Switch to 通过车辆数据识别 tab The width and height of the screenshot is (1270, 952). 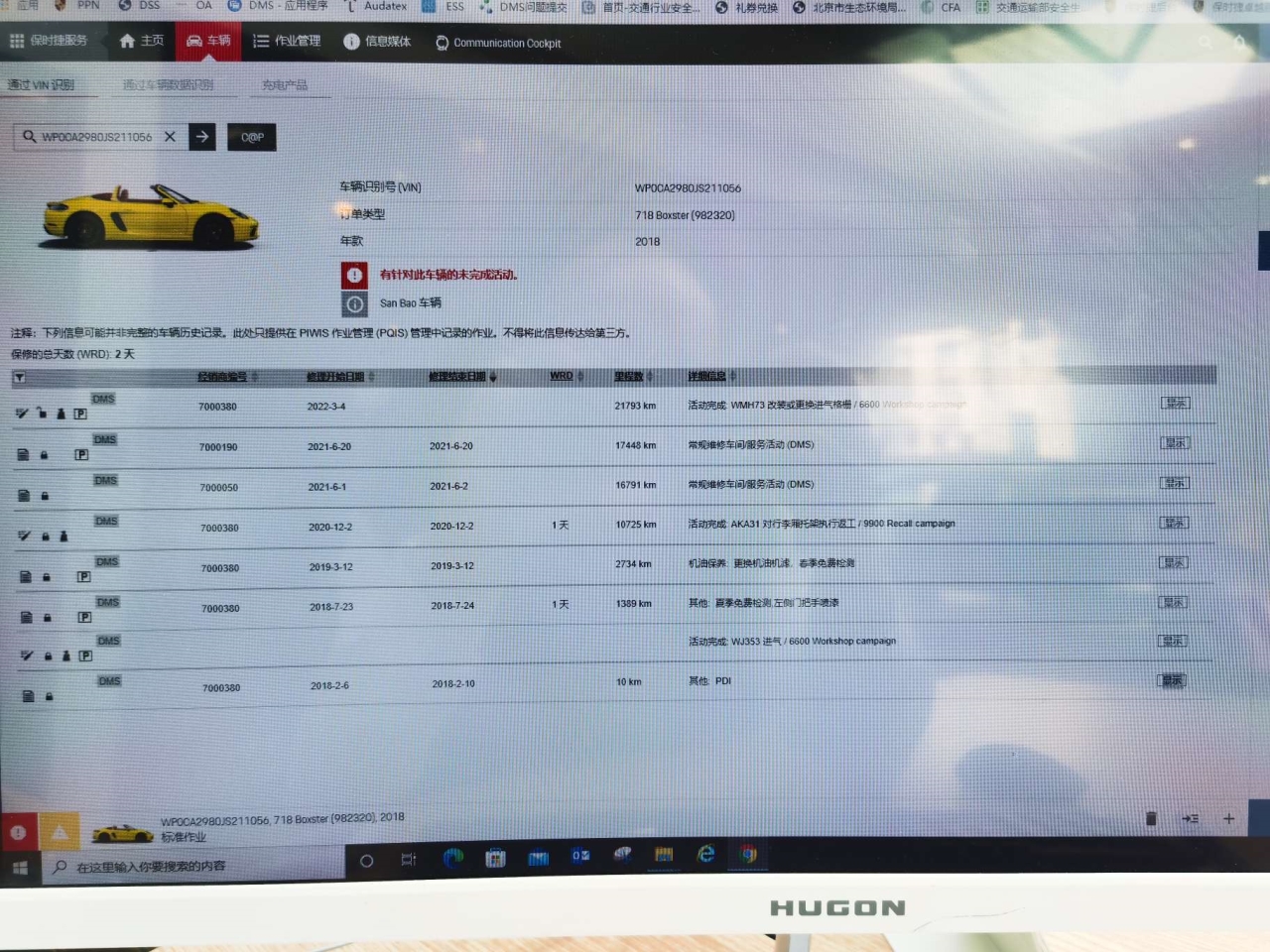click(168, 84)
